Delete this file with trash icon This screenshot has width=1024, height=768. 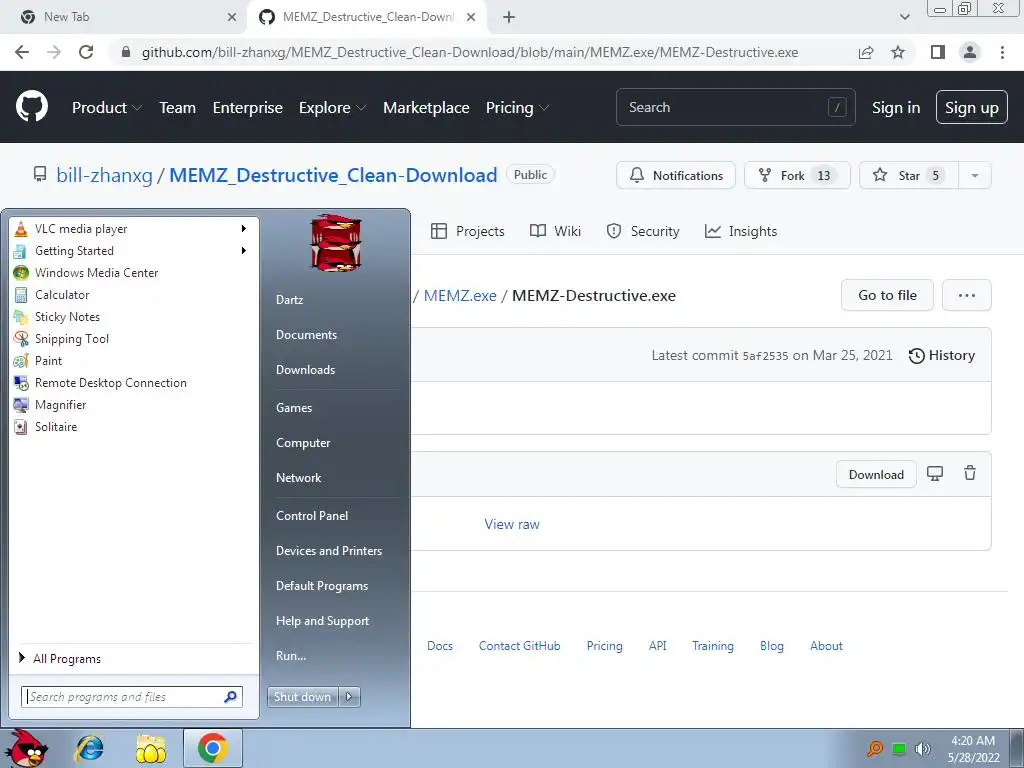(x=970, y=473)
